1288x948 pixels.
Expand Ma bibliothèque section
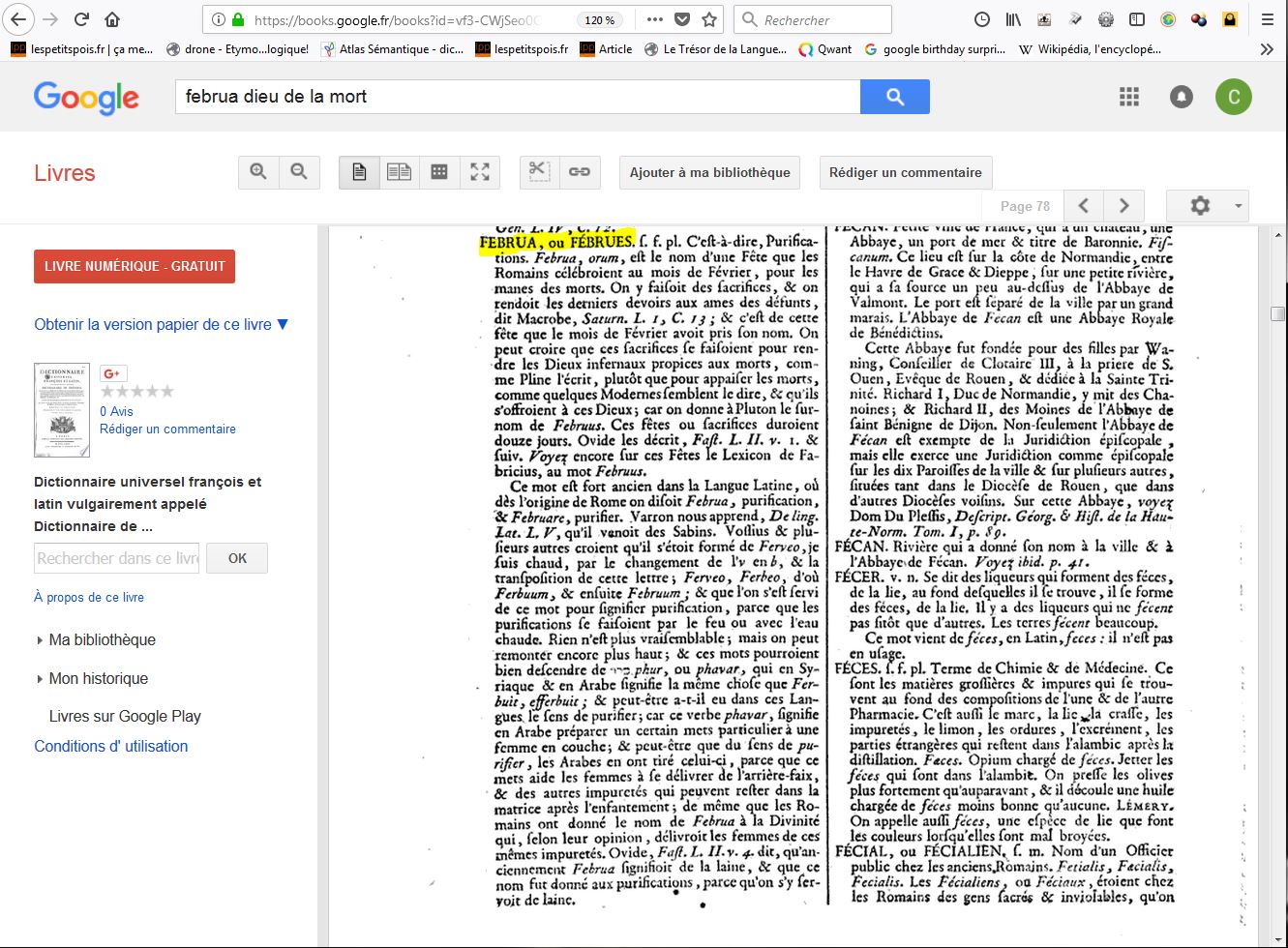[102, 639]
